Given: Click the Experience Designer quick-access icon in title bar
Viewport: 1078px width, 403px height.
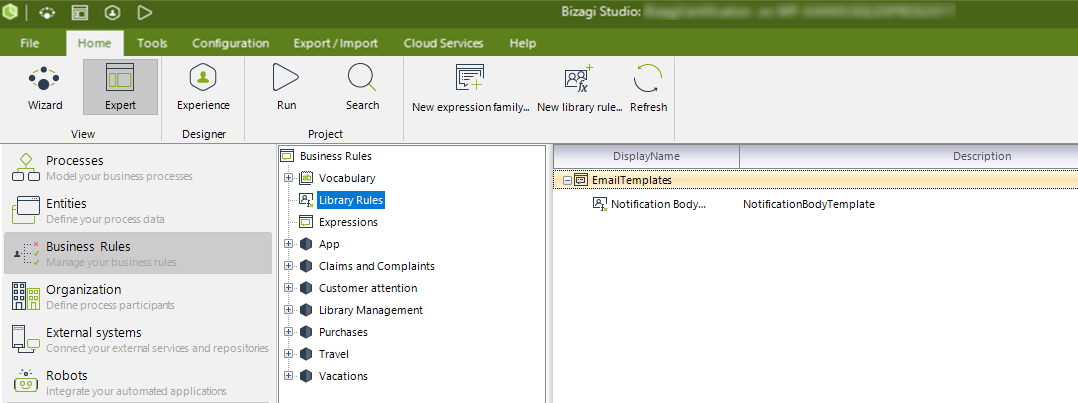Looking at the screenshot, I should (113, 12).
